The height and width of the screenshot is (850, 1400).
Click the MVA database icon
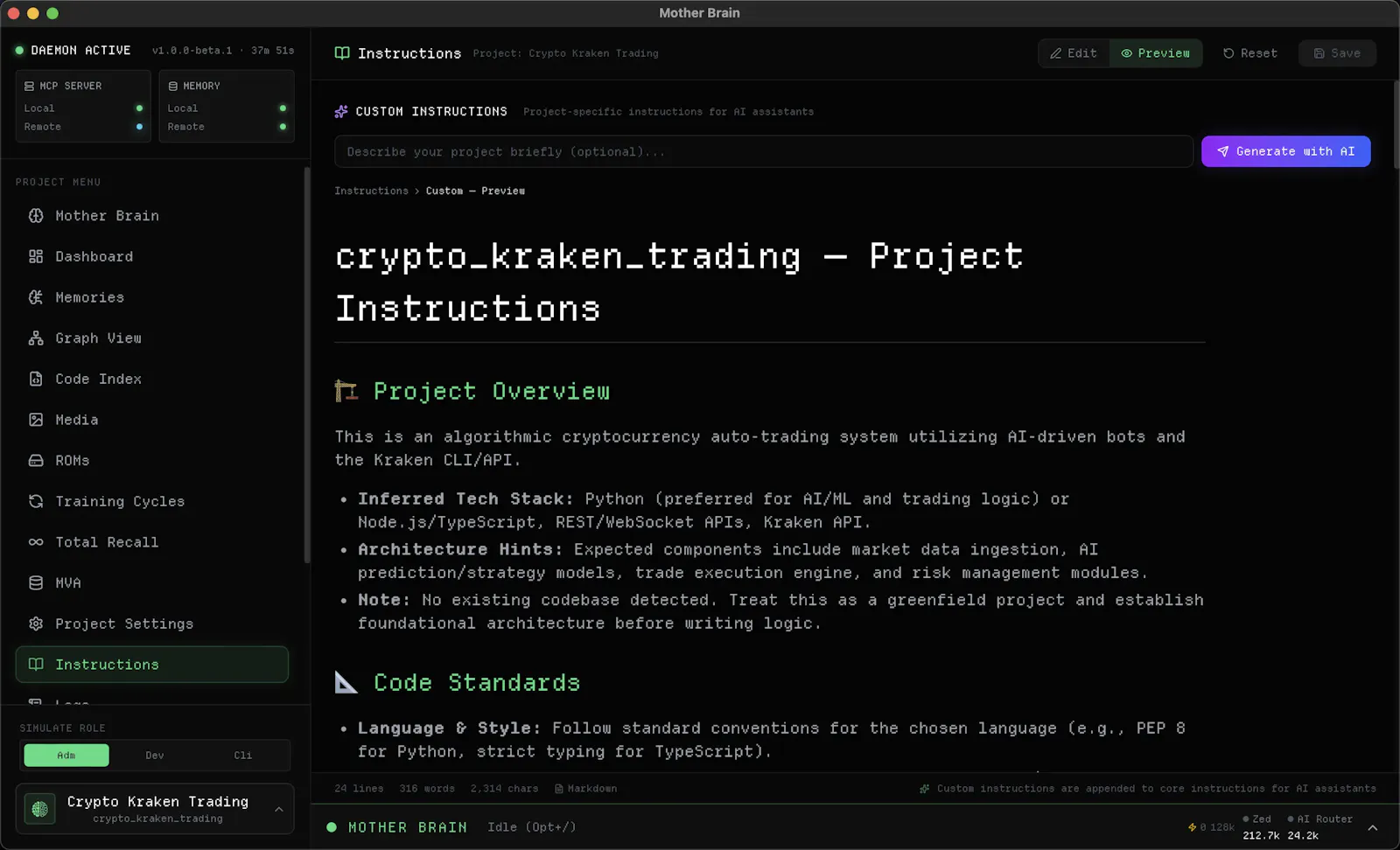36,583
